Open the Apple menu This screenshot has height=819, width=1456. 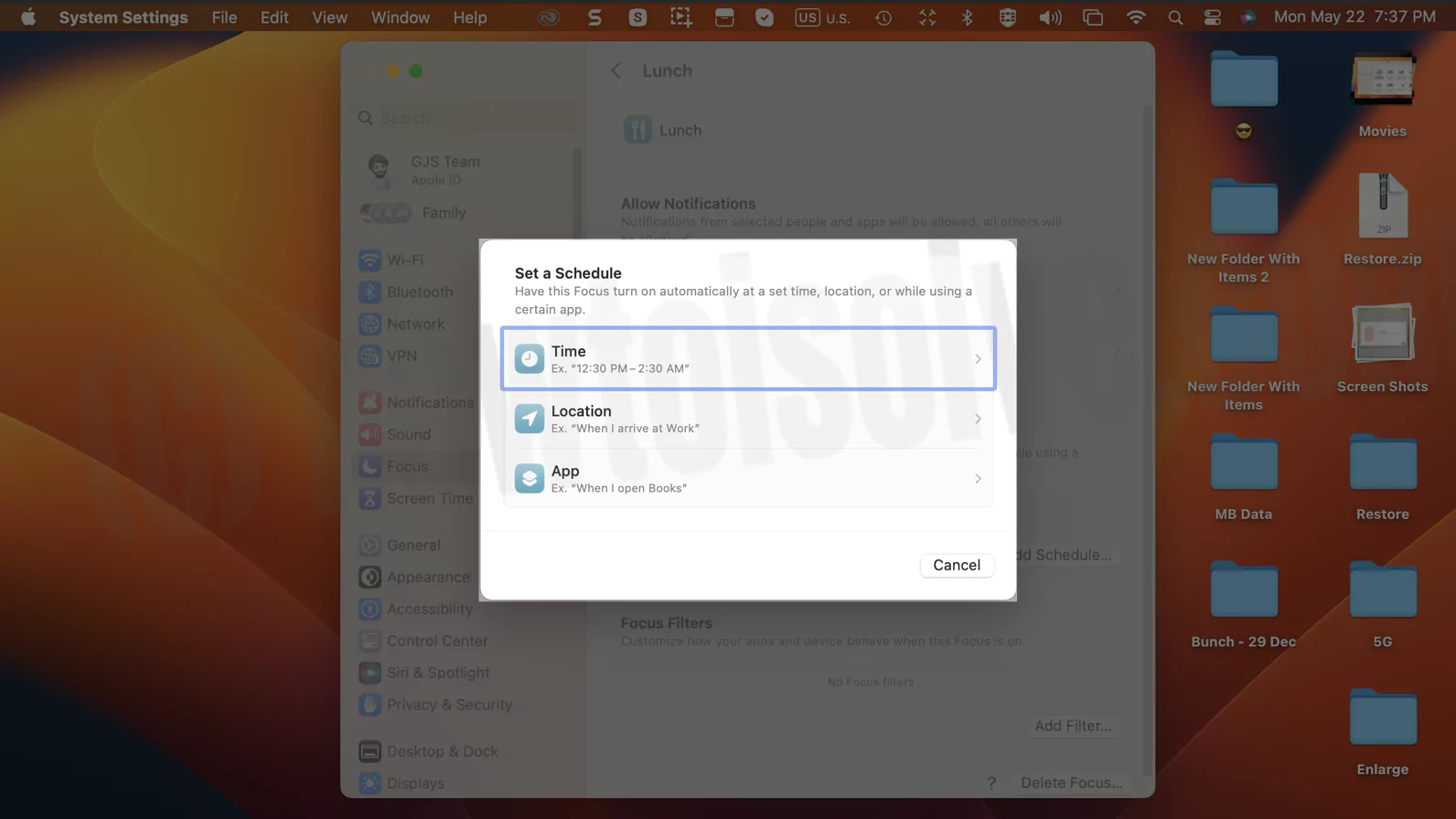(28, 16)
